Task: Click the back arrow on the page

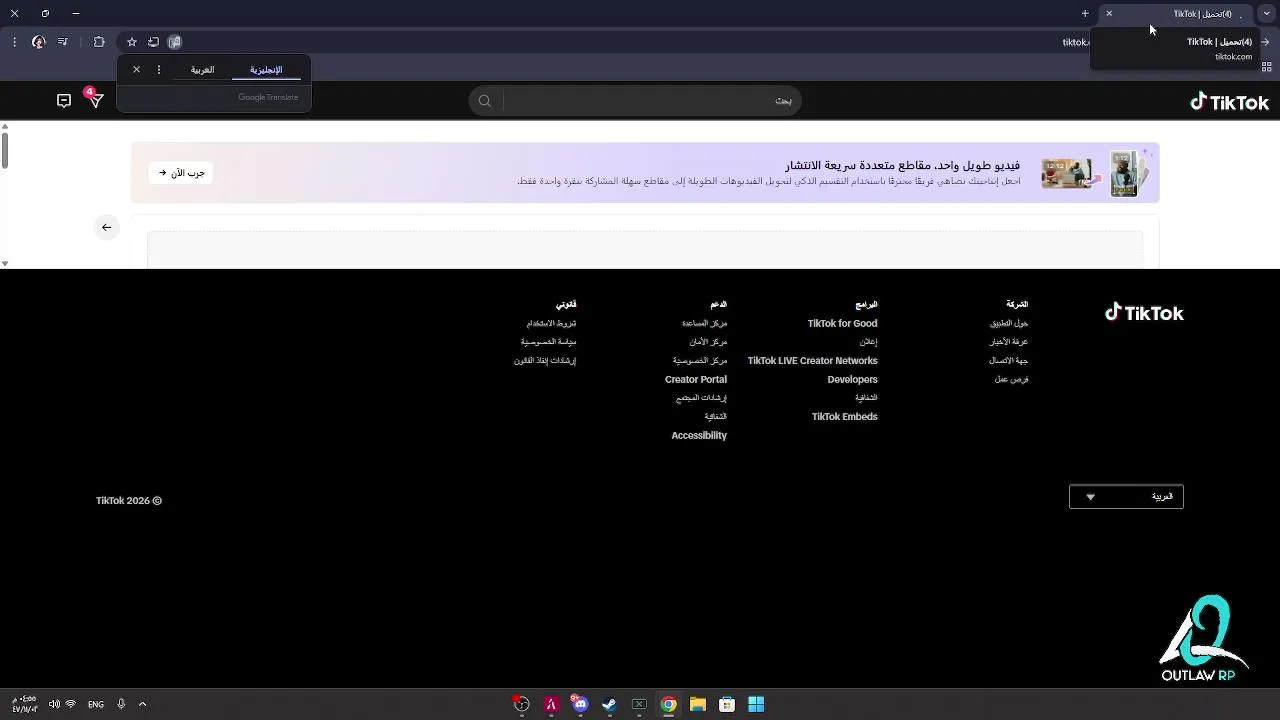Action: (107, 227)
